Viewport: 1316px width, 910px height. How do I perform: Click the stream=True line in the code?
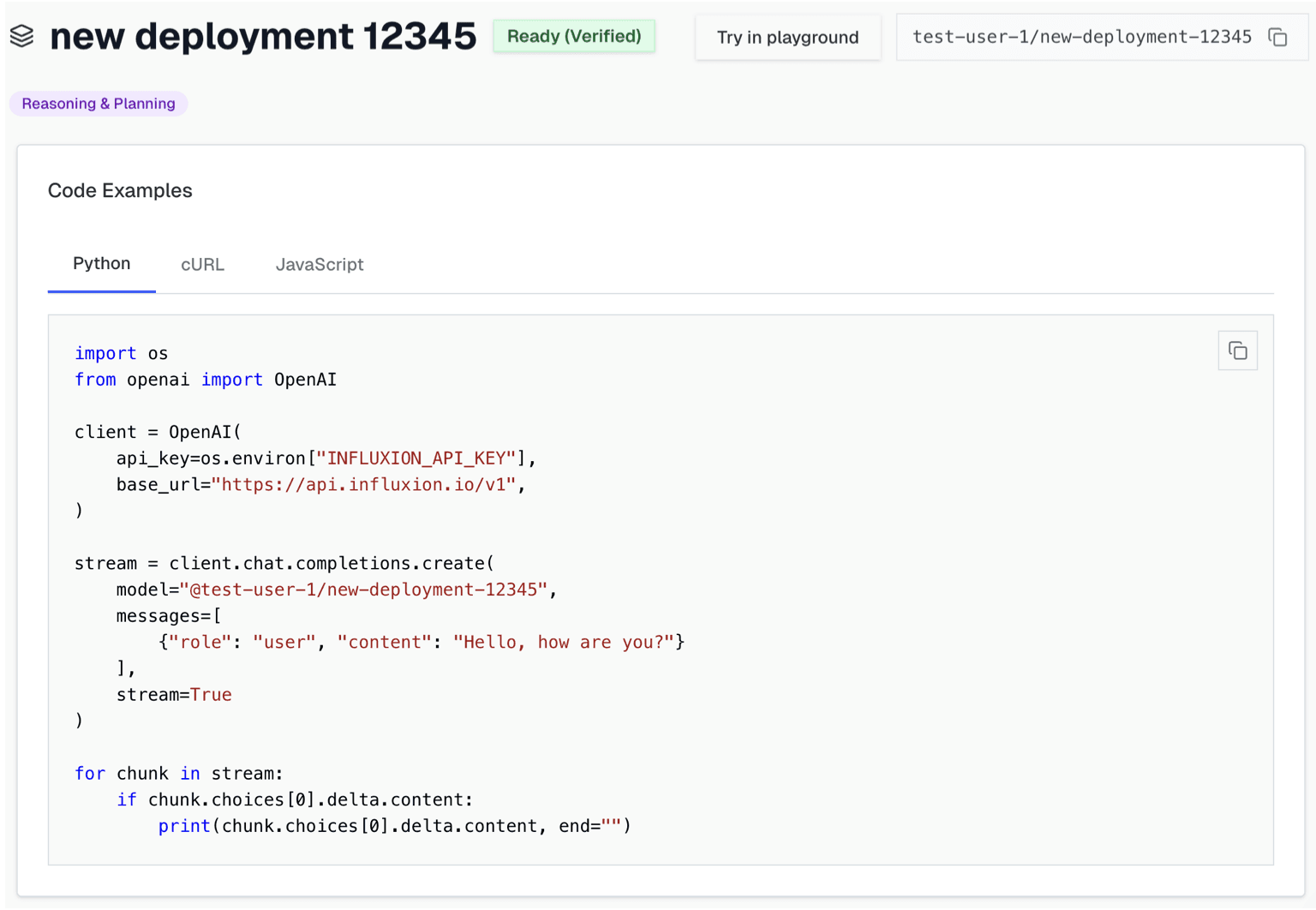pyautogui.click(x=174, y=695)
